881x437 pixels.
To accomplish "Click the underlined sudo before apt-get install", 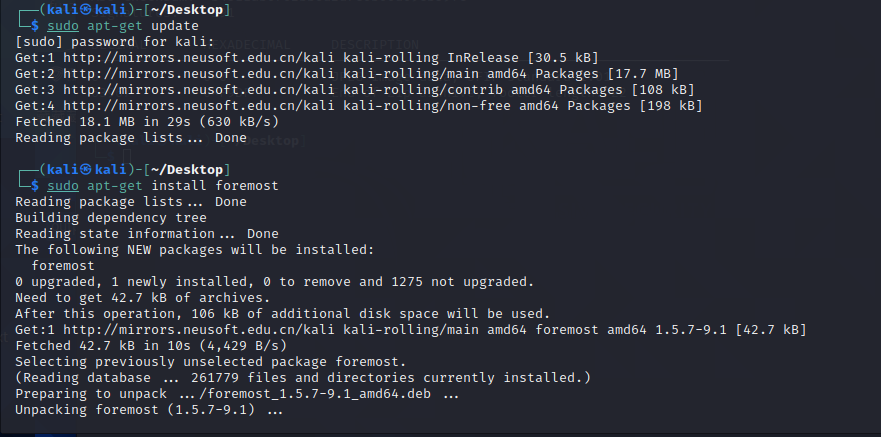I will pyautogui.click(x=63, y=186).
